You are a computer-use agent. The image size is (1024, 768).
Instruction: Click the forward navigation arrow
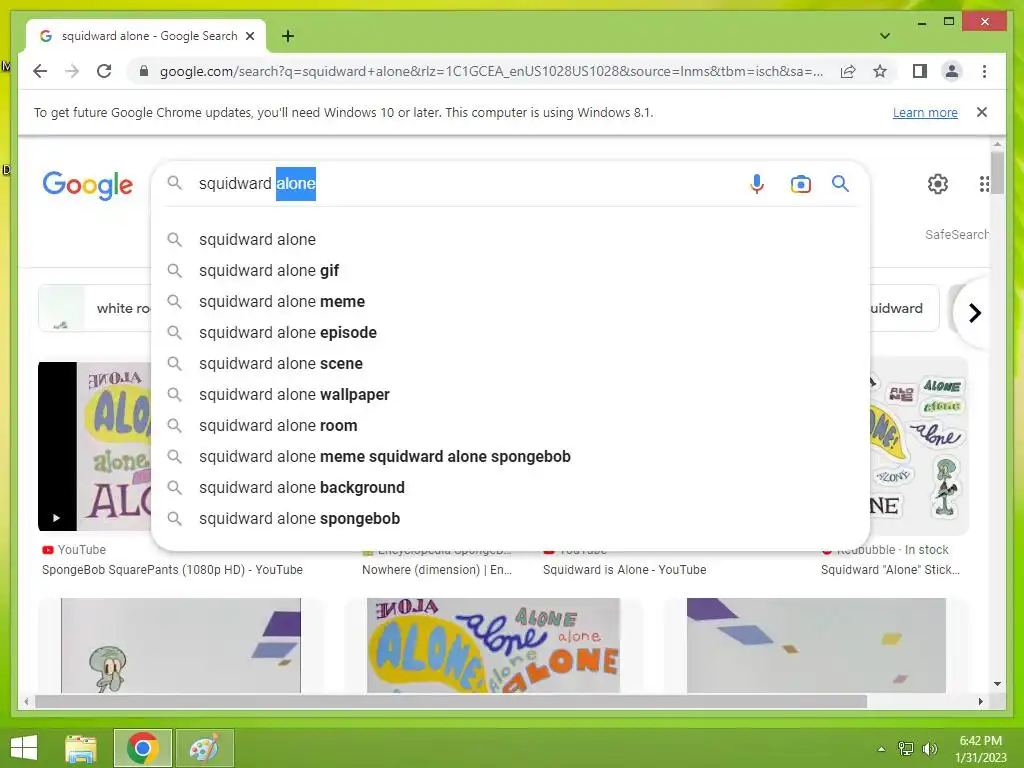pos(72,71)
